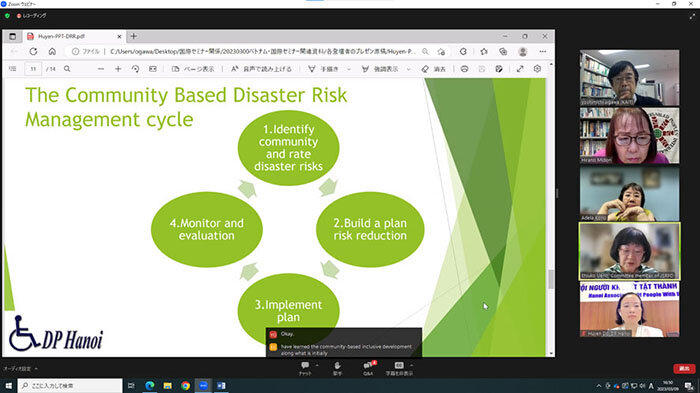
Task: Select Adela Kono video thumbnail
Action: coord(629,194)
